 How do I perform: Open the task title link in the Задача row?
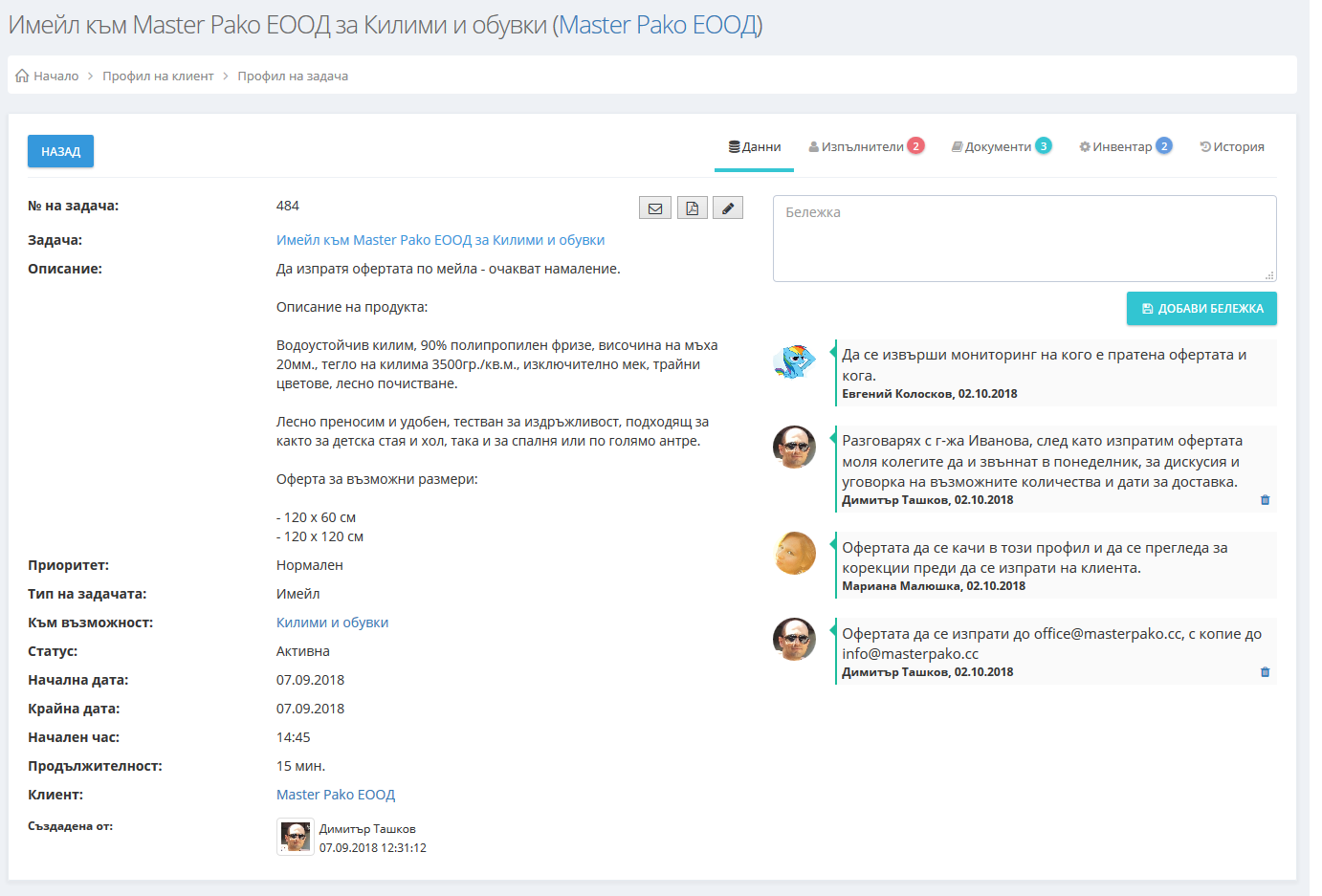click(440, 240)
